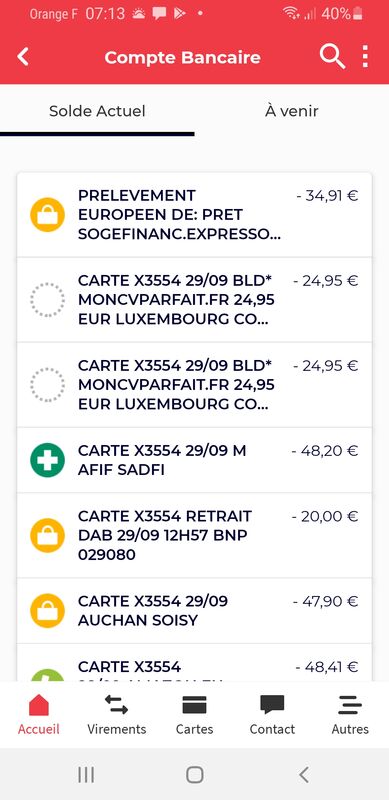Open the PRET SOGEFINANC transaction details
This screenshot has height=800, width=389.
194,215
